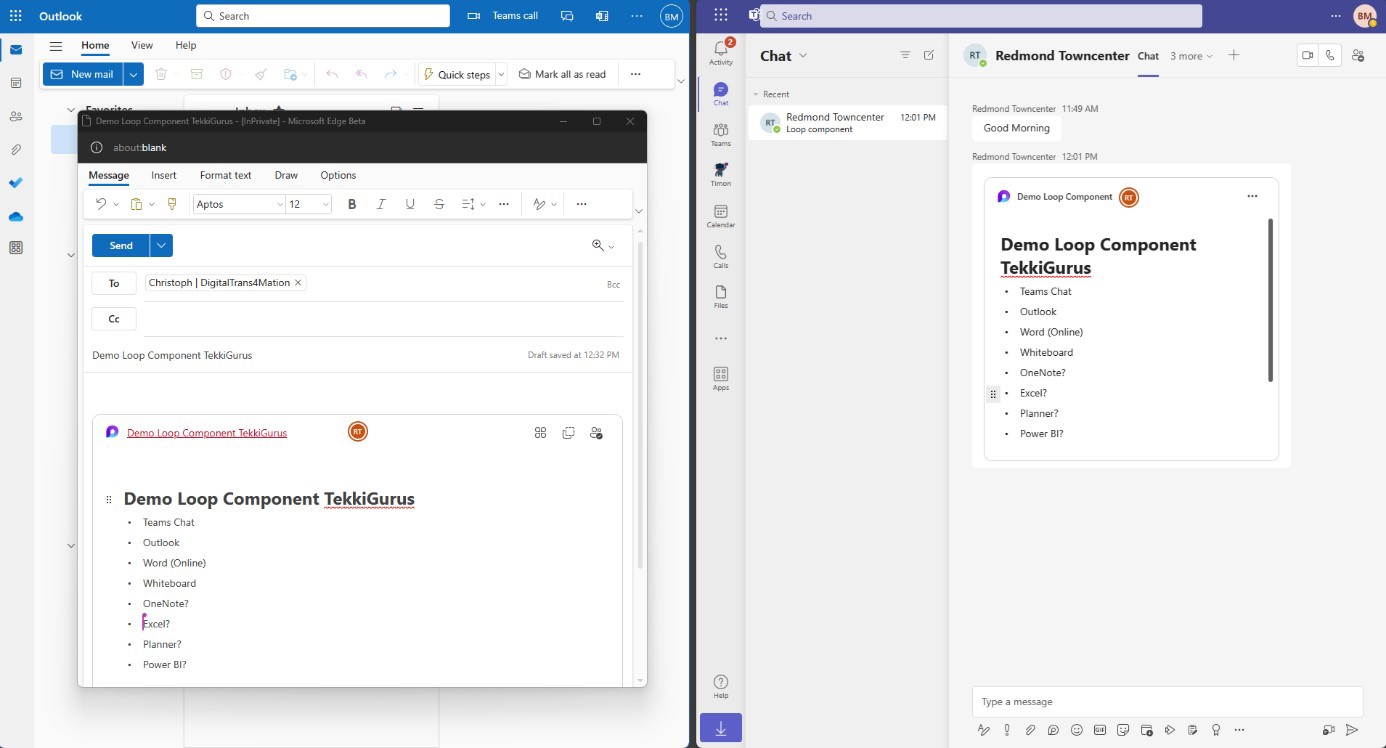Click the filter chats icon in Teams
This screenshot has height=748, width=1386.
coord(905,56)
